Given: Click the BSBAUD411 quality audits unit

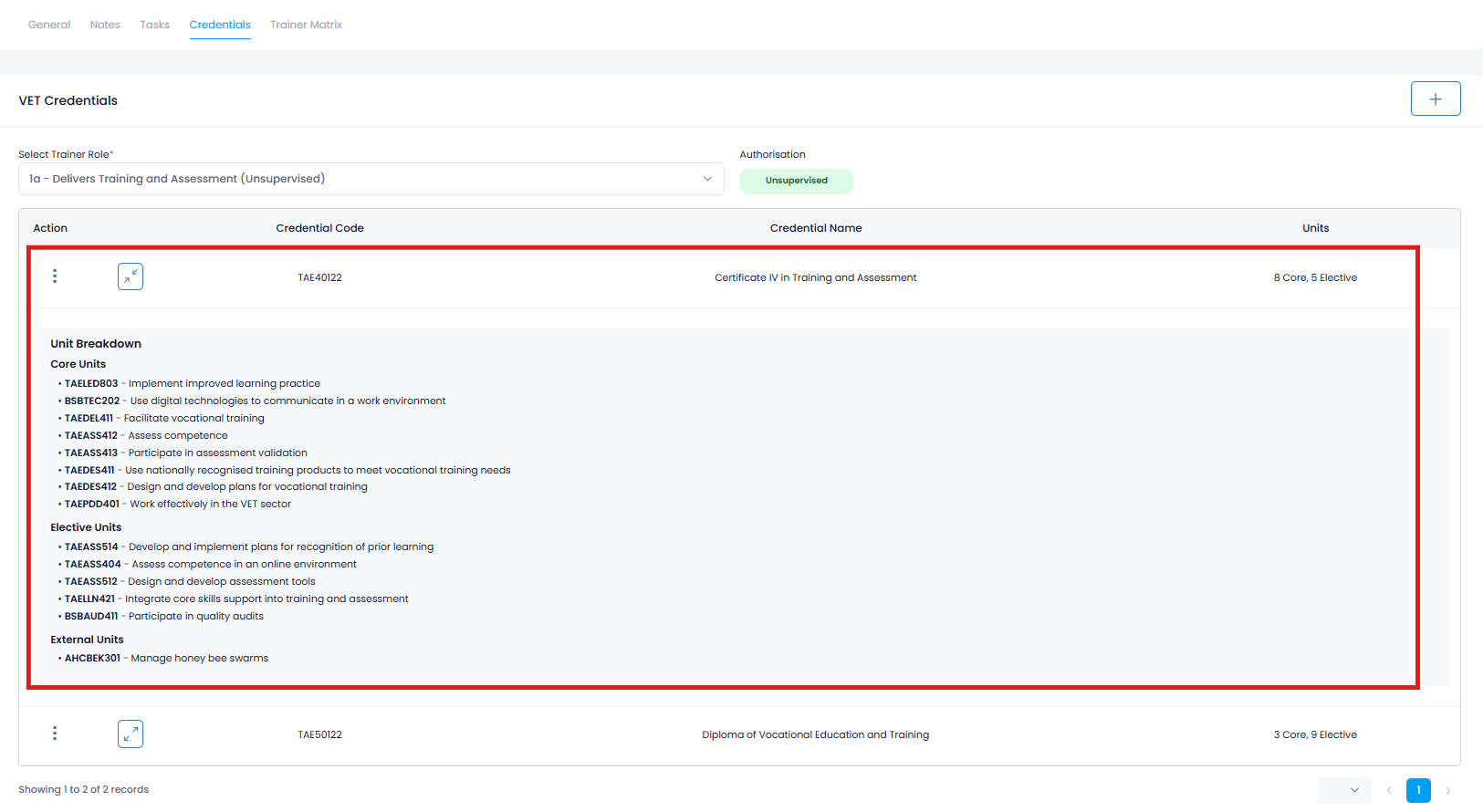Looking at the screenshot, I should point(164,616).
